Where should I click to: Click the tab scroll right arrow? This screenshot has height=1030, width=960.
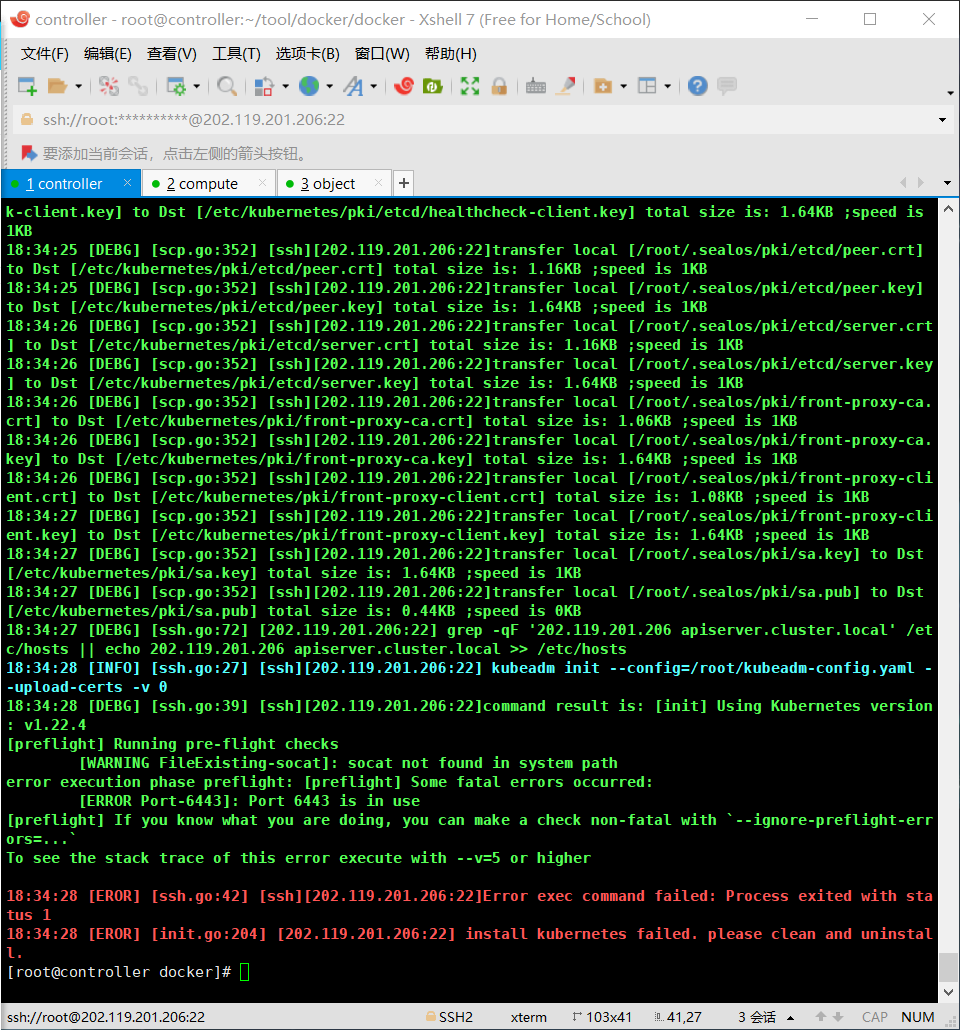click(921, 183)
